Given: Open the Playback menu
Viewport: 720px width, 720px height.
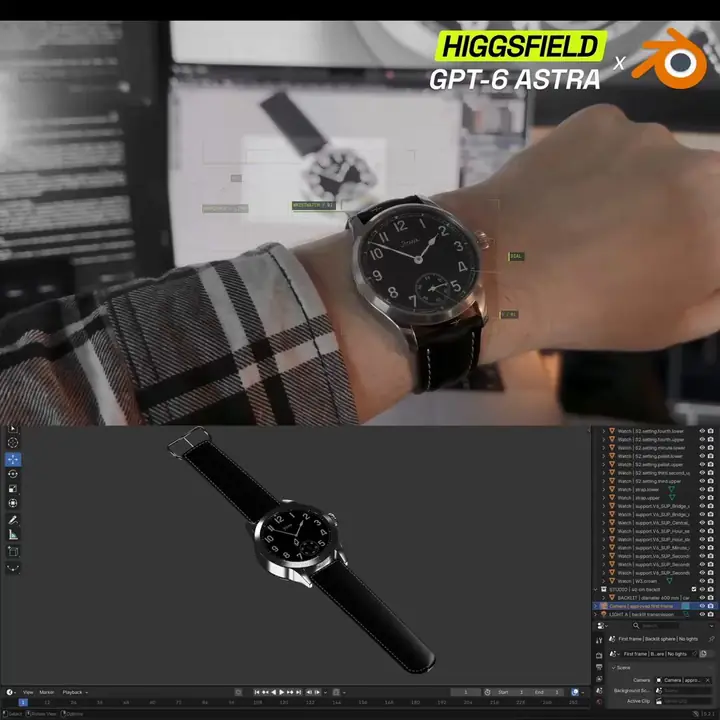Looking at the screenshot, I should (75, 692).
